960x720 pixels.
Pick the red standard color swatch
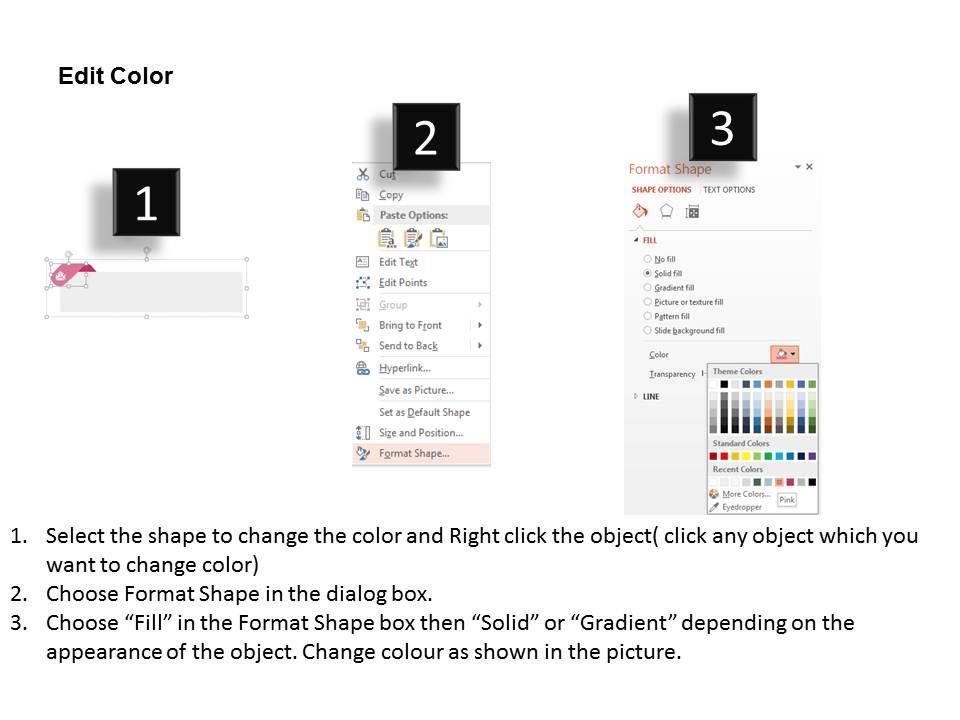tap(724, 456)
